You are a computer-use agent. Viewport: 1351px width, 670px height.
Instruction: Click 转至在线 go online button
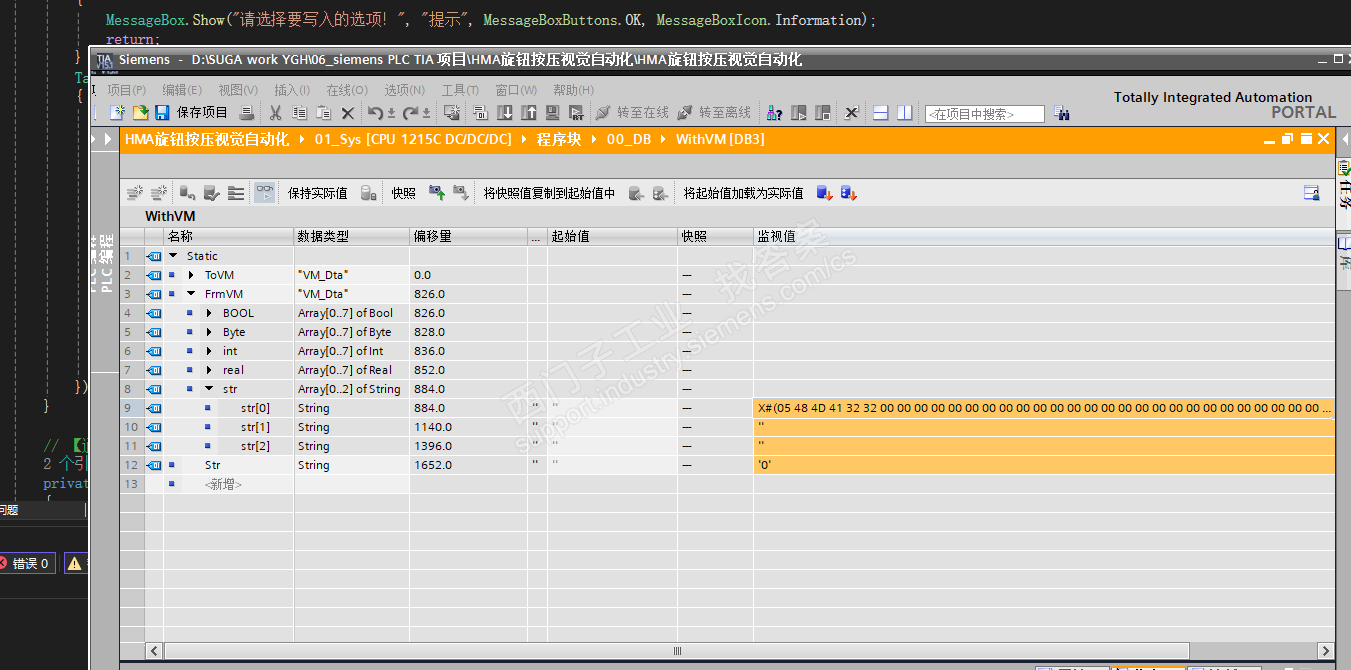[x=632, y=113]
